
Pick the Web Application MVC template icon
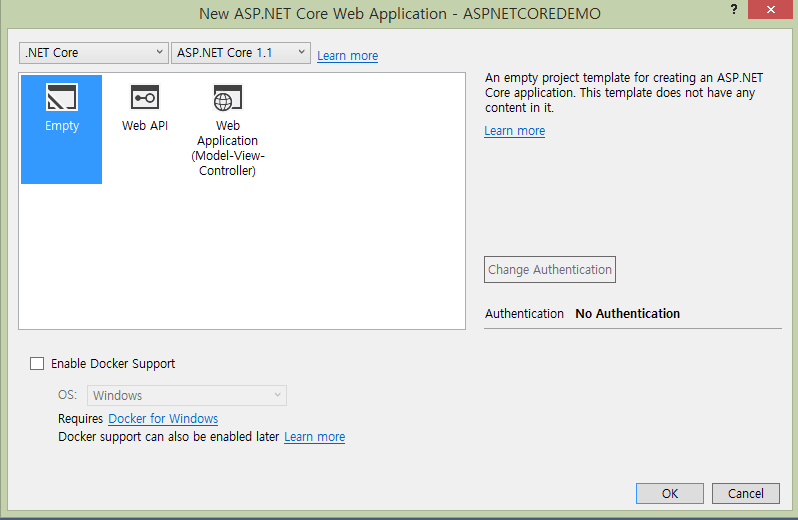pos(227,97)
